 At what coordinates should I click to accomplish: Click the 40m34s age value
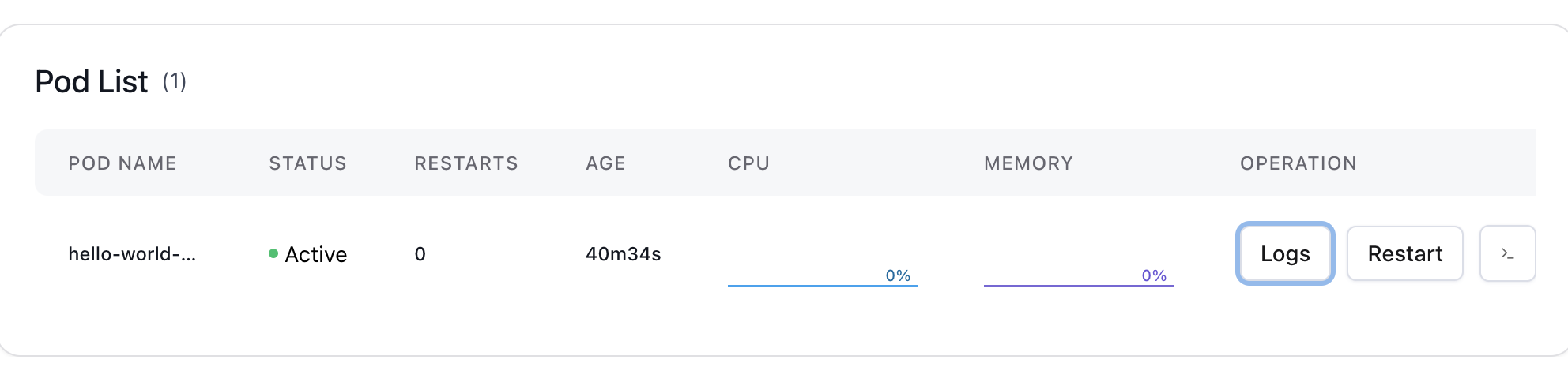tap(623, 254)
